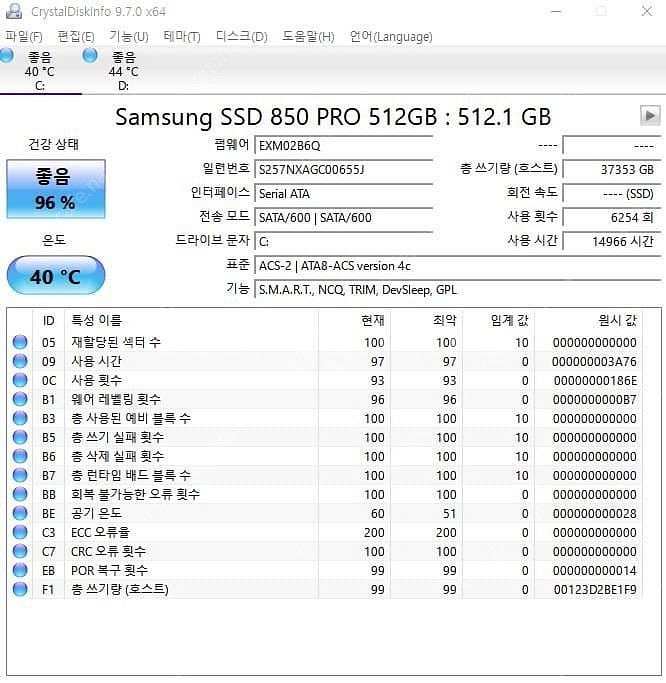Click rotation rate value ---- (SSD)
This screenshot has width=666, height=683.
[x=612, y=193]
